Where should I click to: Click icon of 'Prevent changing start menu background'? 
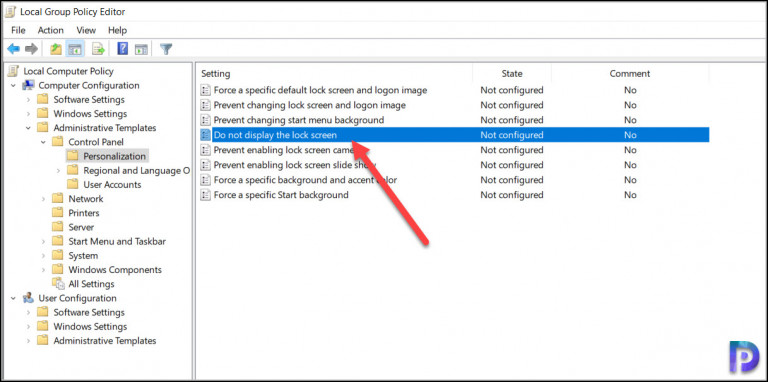[206, 120]
